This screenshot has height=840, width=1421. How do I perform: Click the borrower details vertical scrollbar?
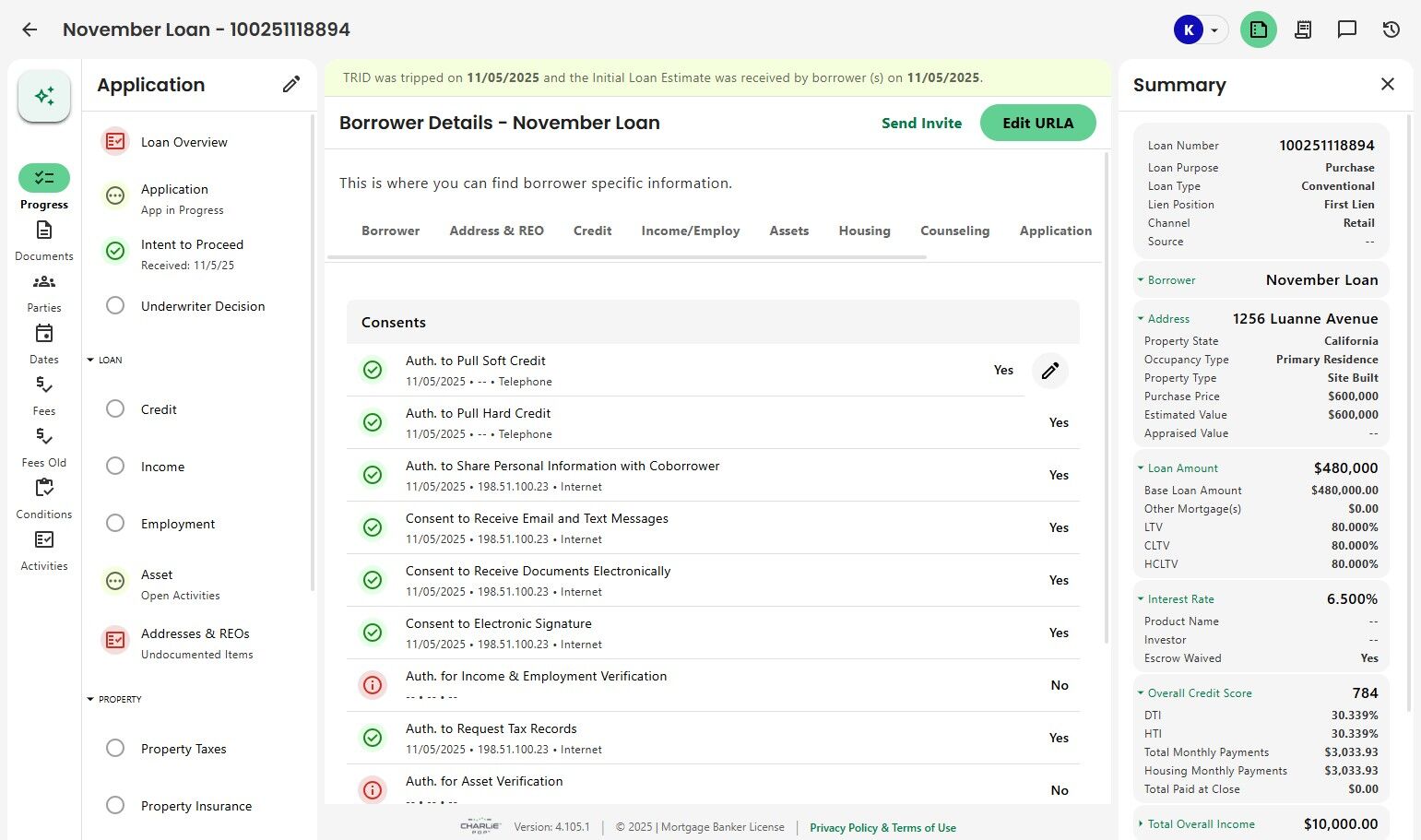[x=1106, y=396]
